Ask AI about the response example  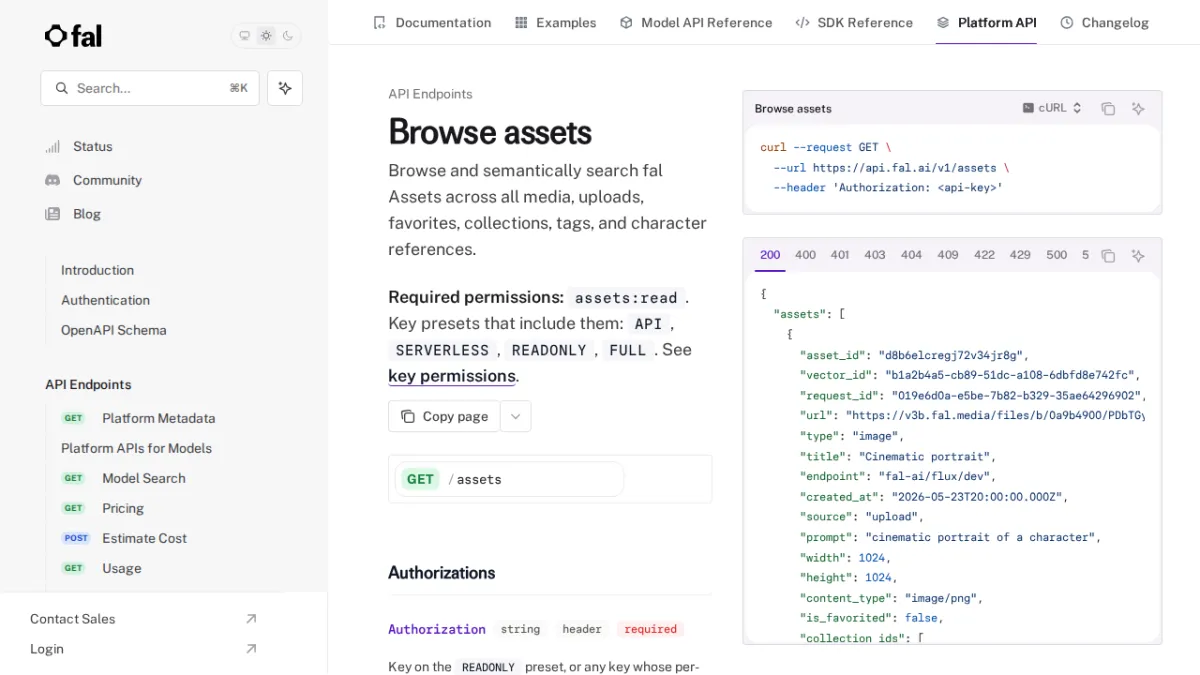point(1138,256)
